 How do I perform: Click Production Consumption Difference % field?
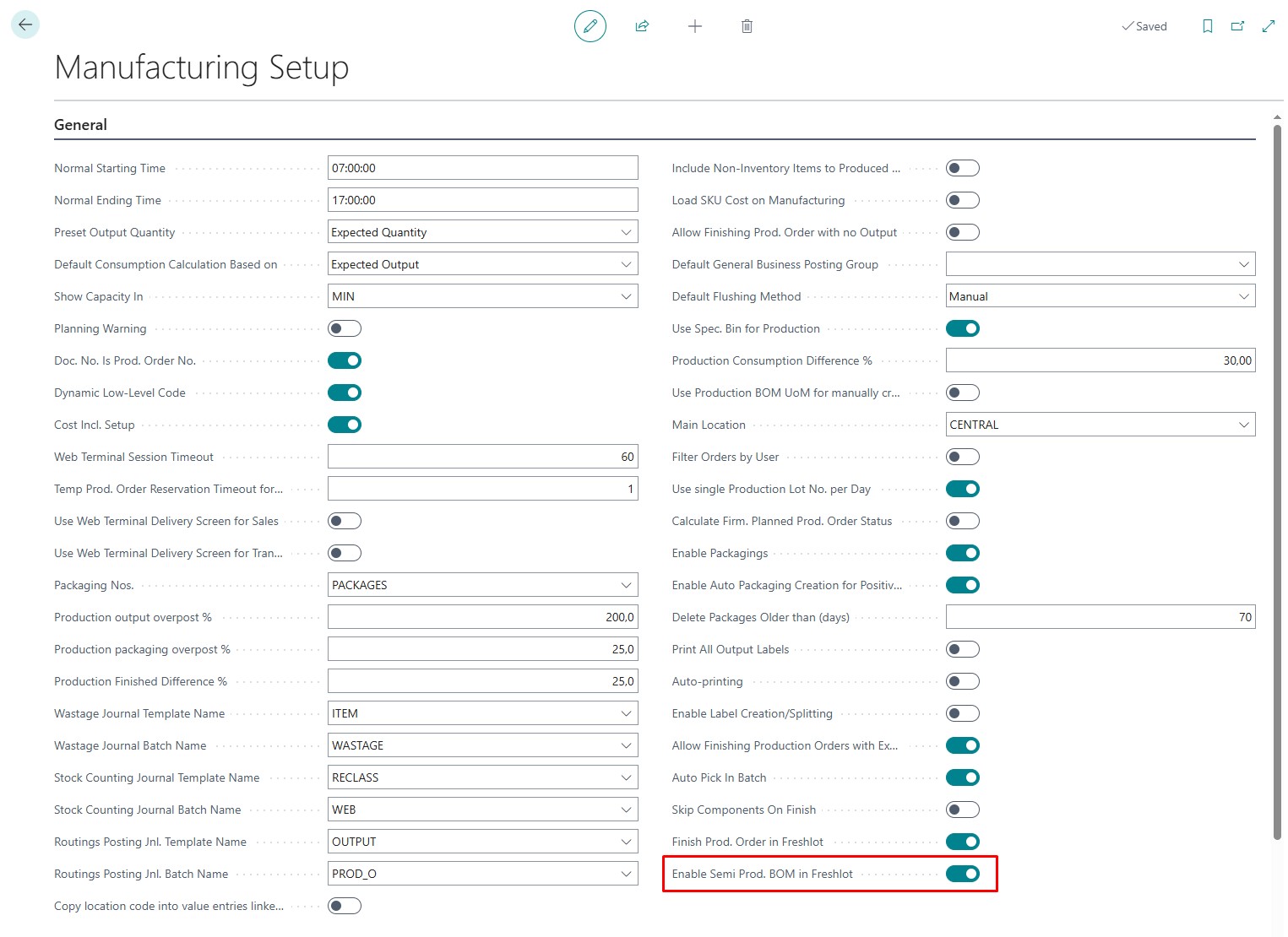click(1101, 360)
